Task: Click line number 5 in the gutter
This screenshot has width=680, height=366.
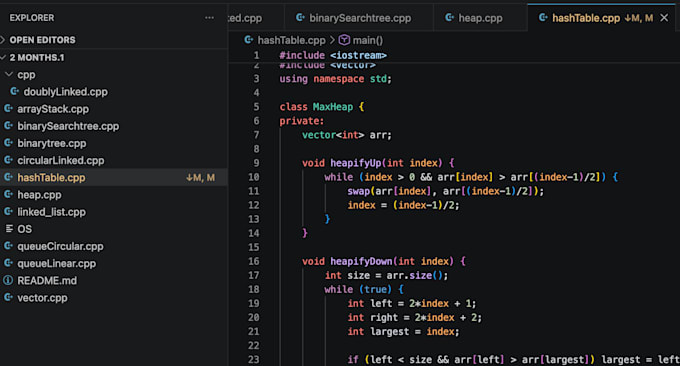Action: (x=256, y=107)
